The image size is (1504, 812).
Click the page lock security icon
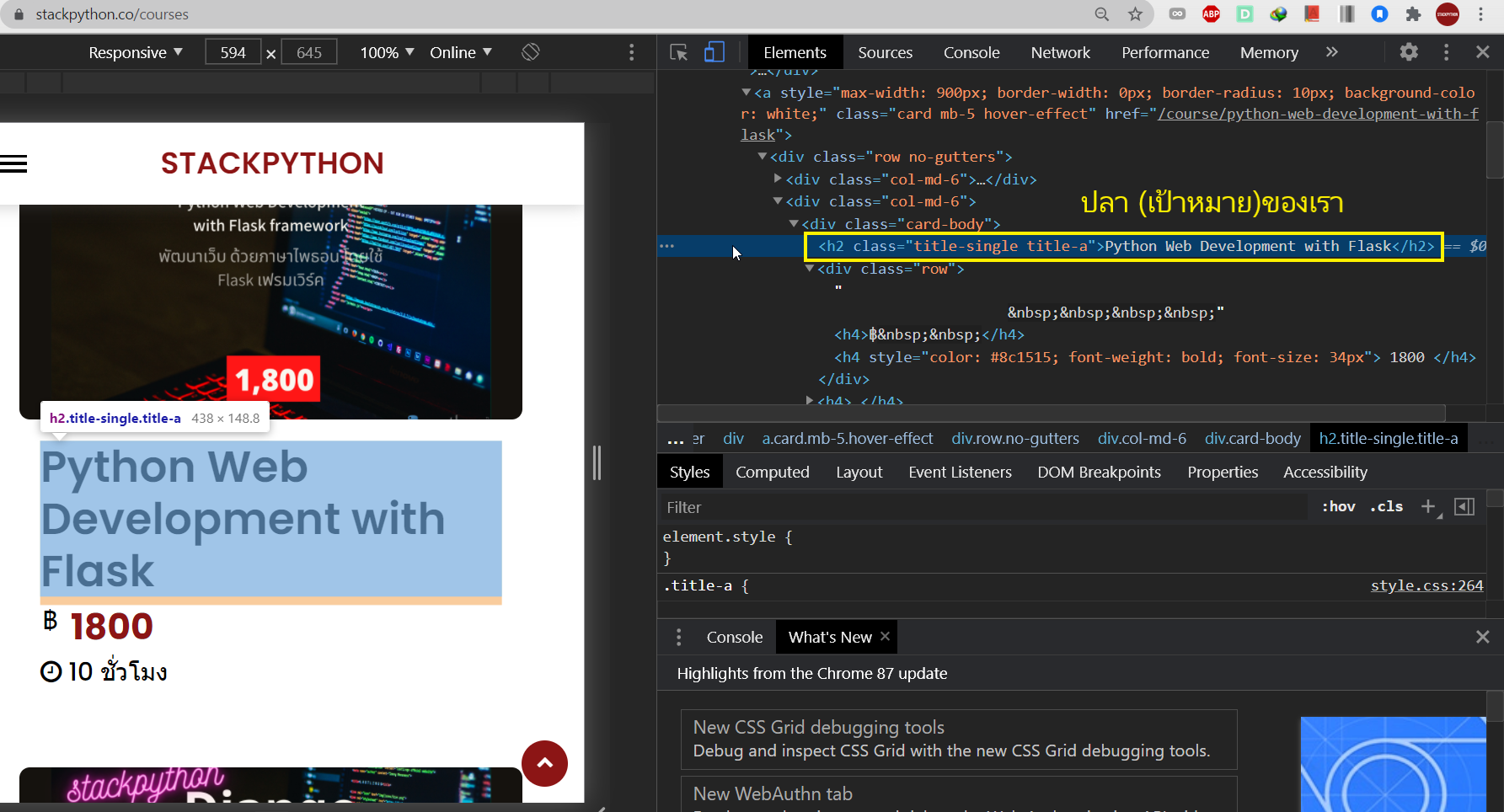(19, 14)
